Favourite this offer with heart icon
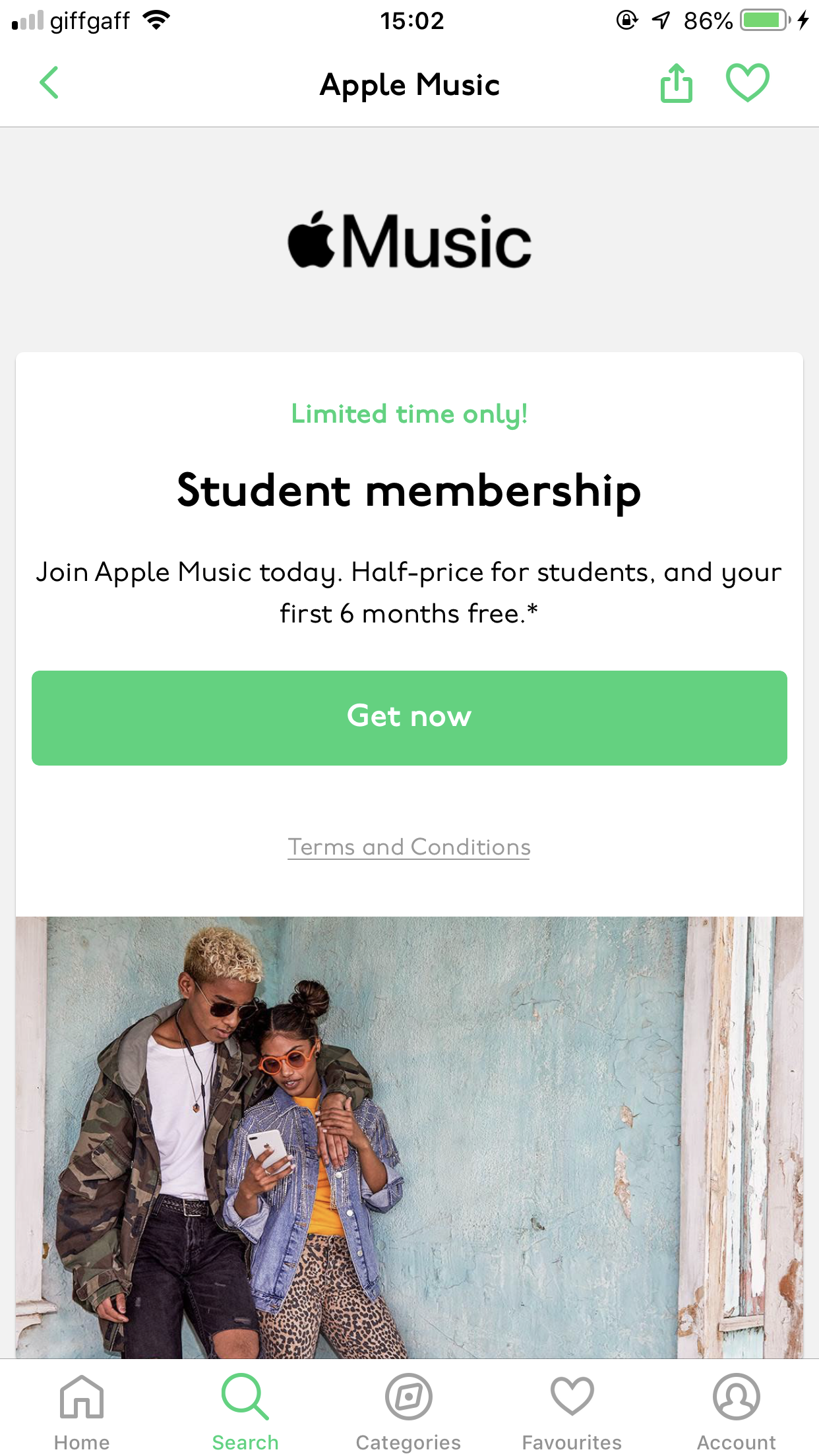 pyautogui.click(x=747, y=82)
